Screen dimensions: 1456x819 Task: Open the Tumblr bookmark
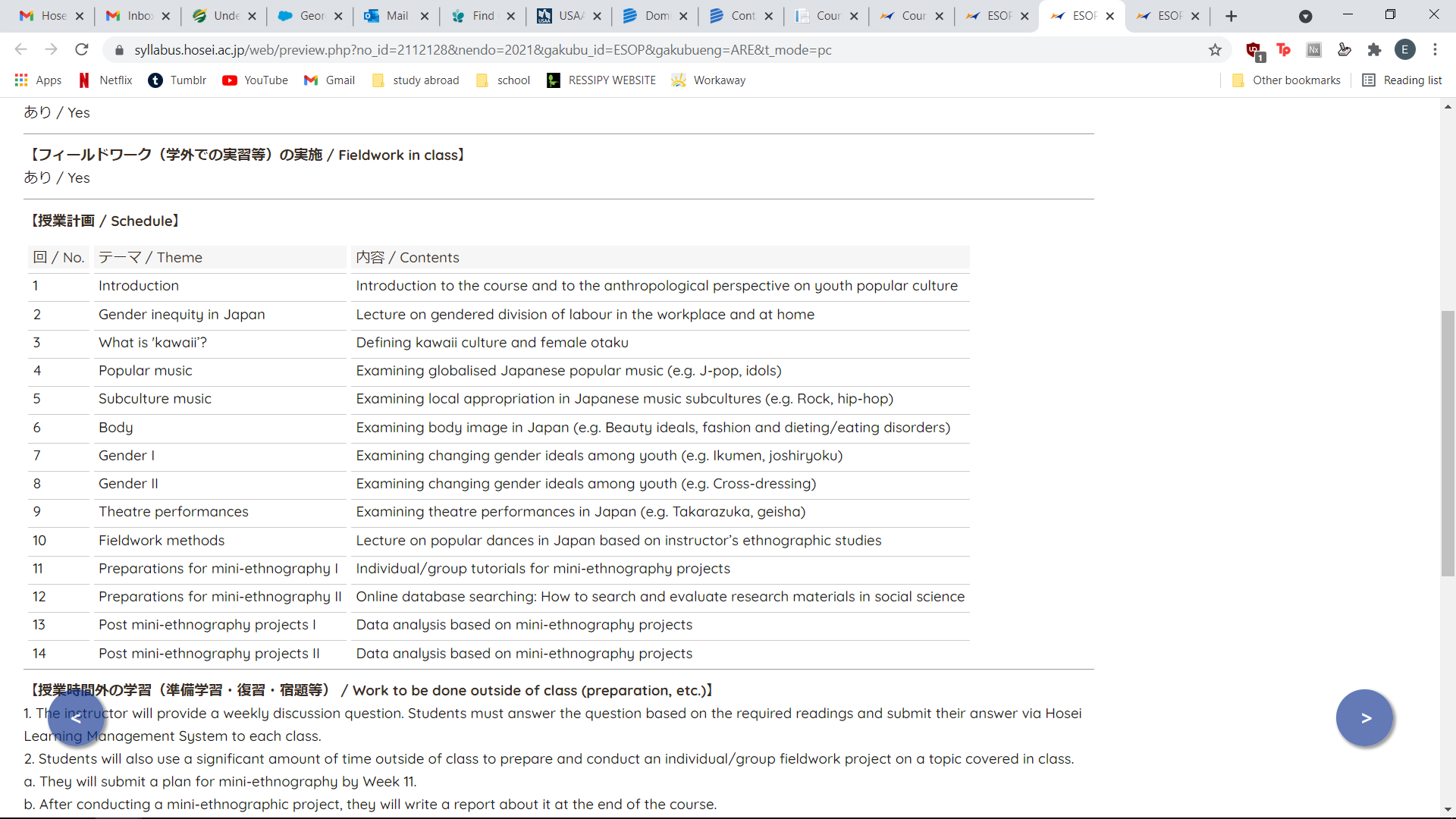pos(177,80)
